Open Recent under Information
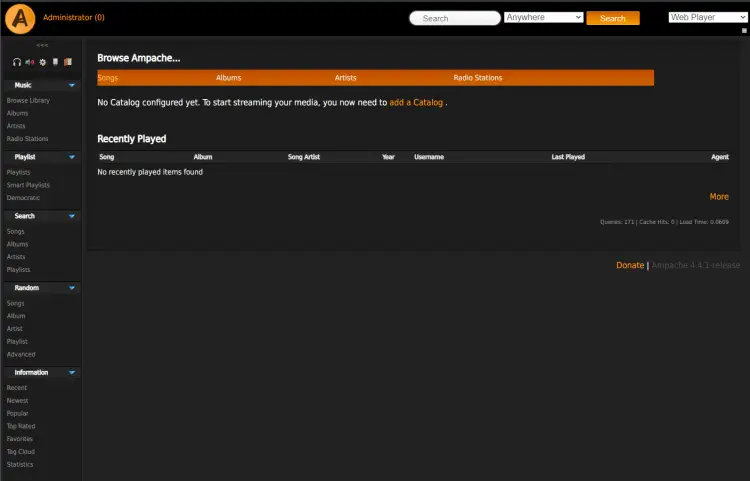The image size is (750, 481). point(17,388)
